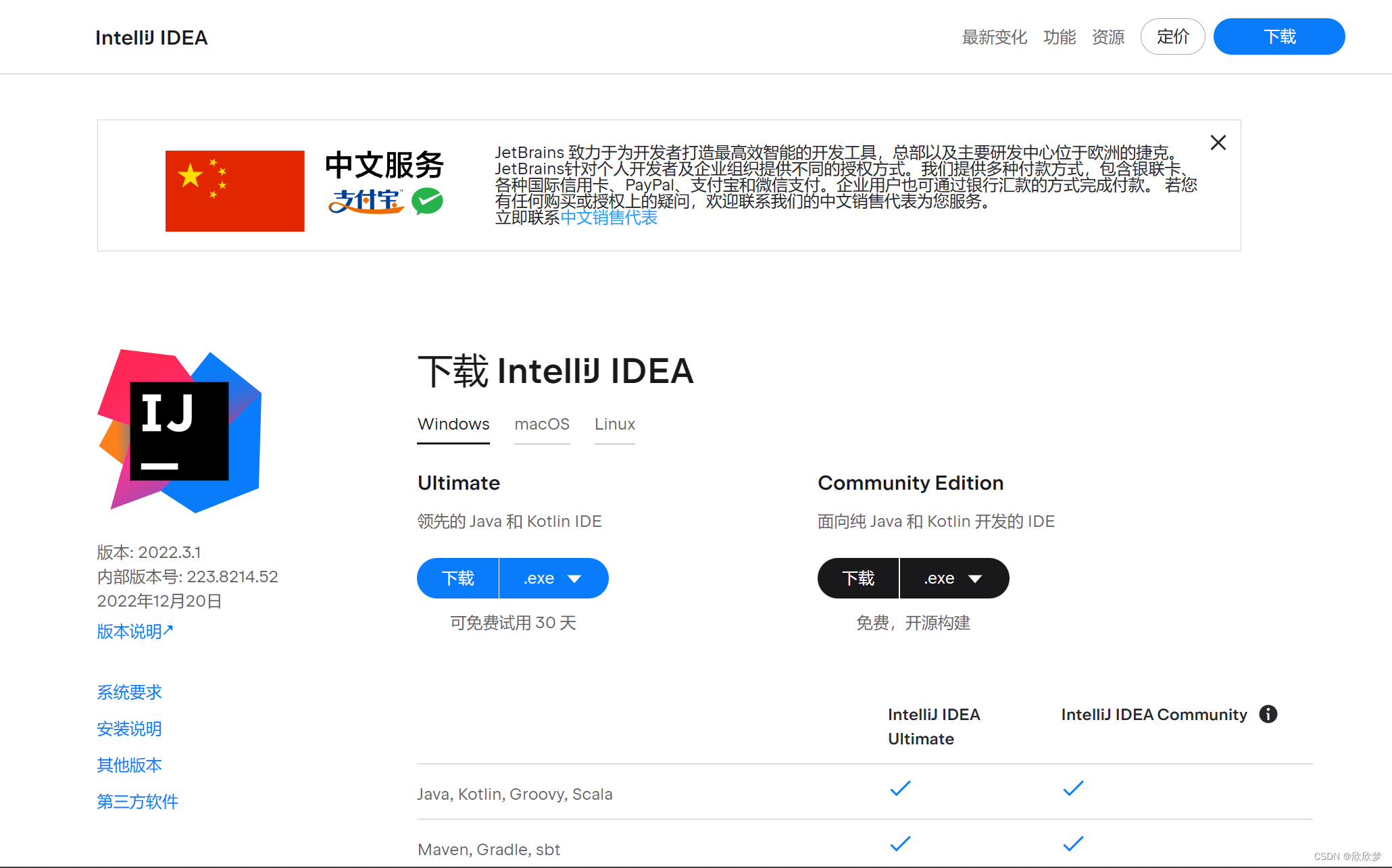Switch to the Linux tab
Screen dimensions: 1392x868
[615, 424]
